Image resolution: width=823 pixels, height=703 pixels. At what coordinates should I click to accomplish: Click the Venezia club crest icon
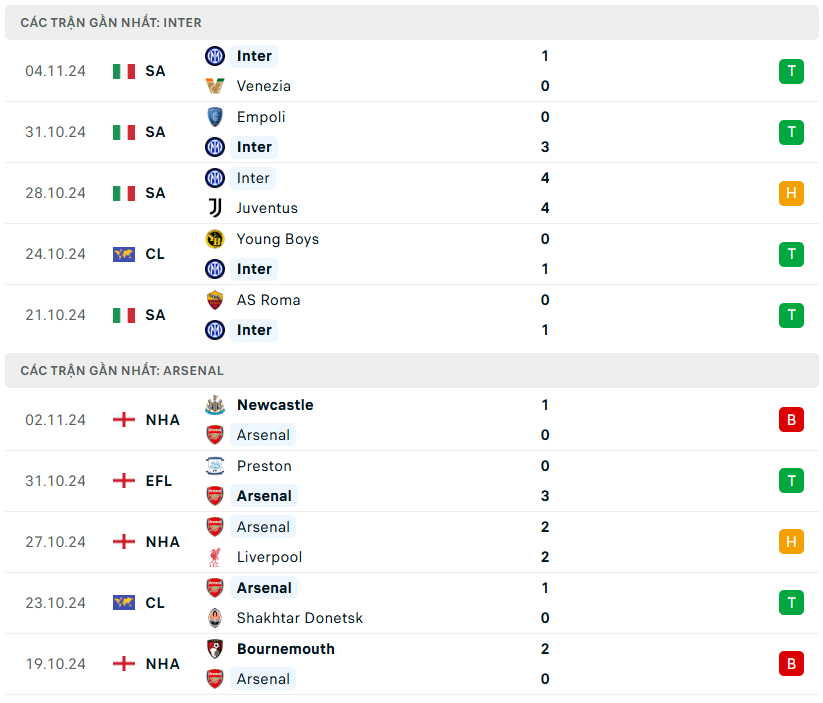point(215,86)
